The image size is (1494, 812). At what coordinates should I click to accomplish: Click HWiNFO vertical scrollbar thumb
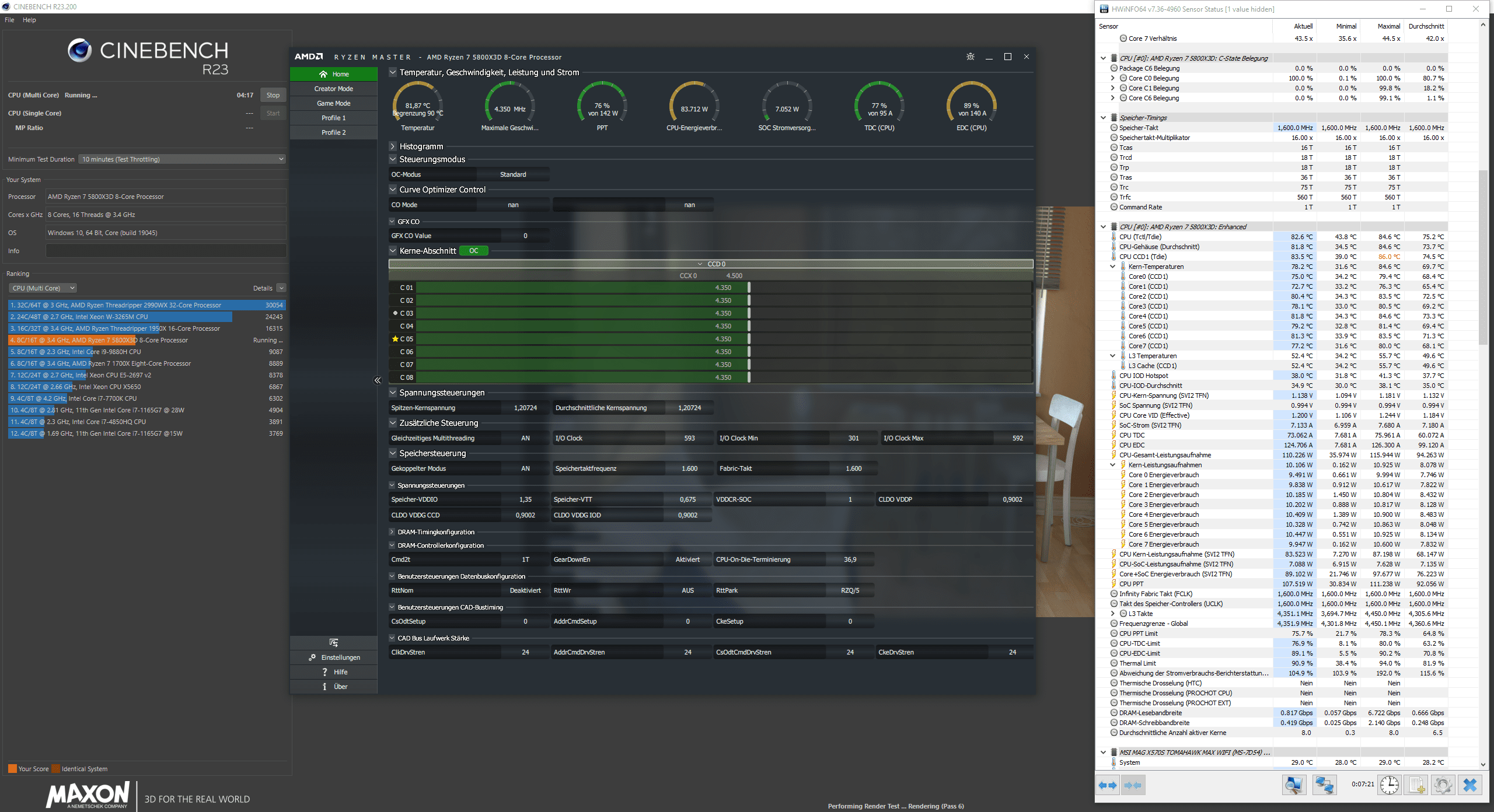[x=1483, y=257]
